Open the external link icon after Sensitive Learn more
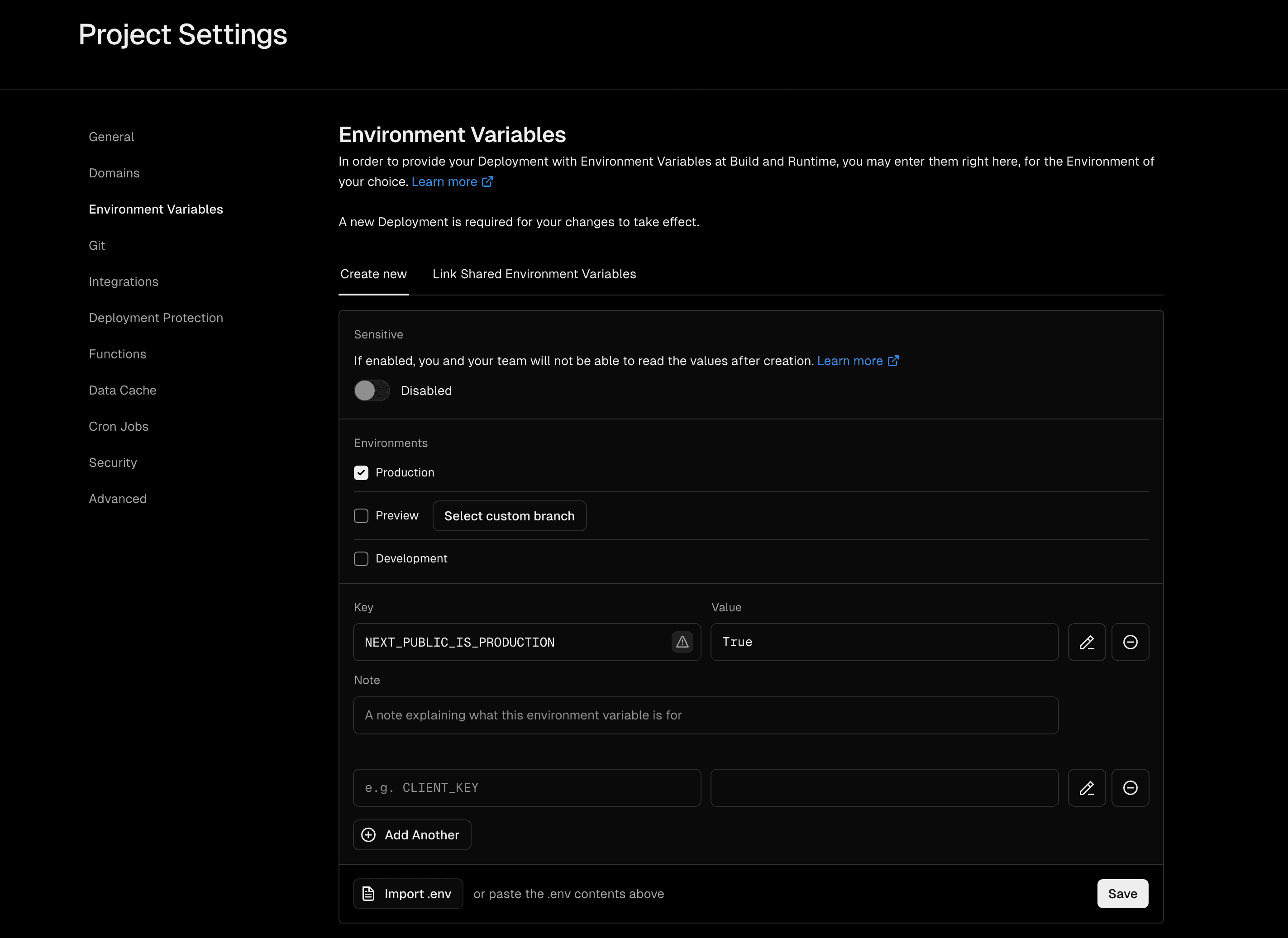The height and width of the screenshot is (938, 1288). (894, 361)
